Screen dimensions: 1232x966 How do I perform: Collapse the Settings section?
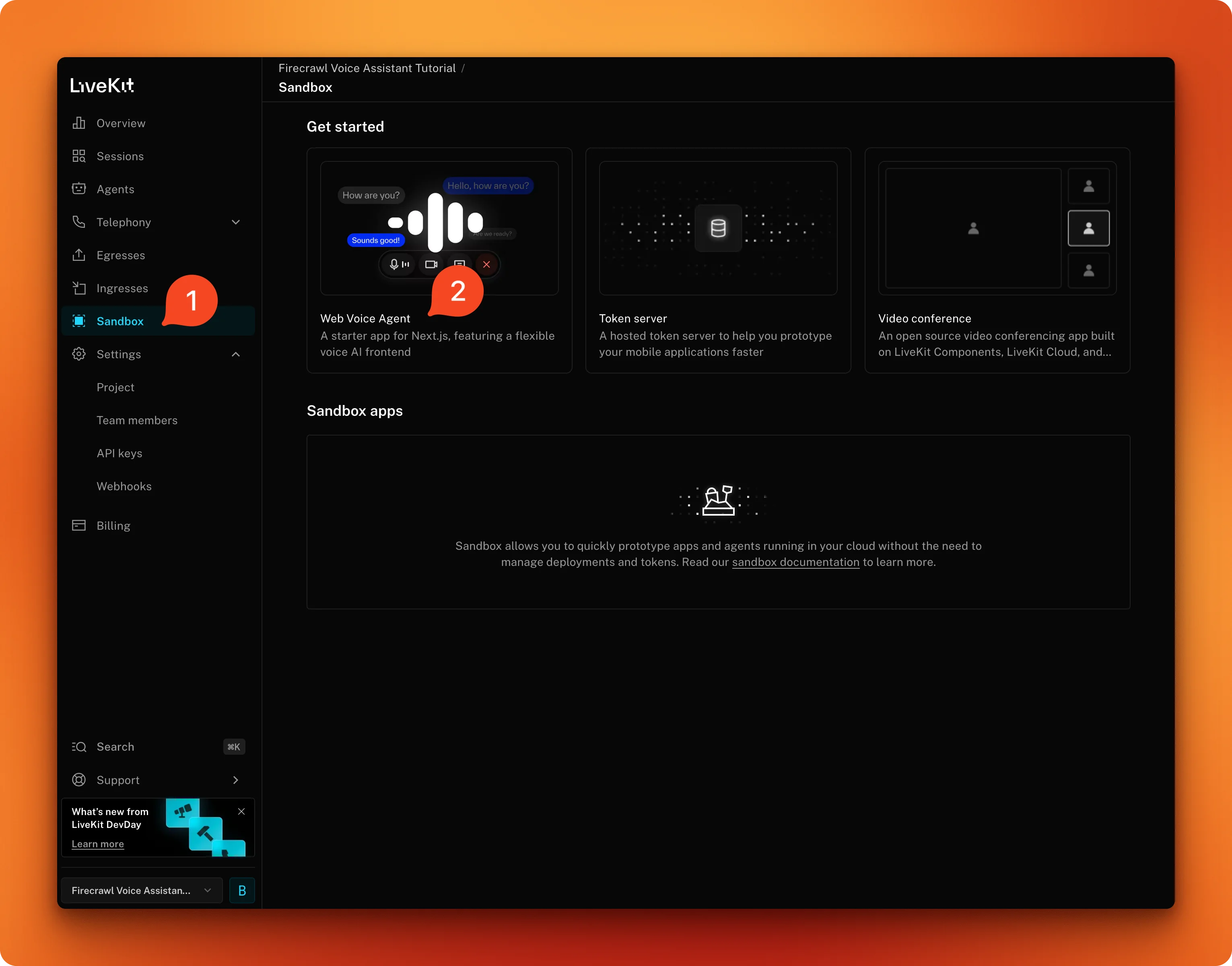coord(236,354)
